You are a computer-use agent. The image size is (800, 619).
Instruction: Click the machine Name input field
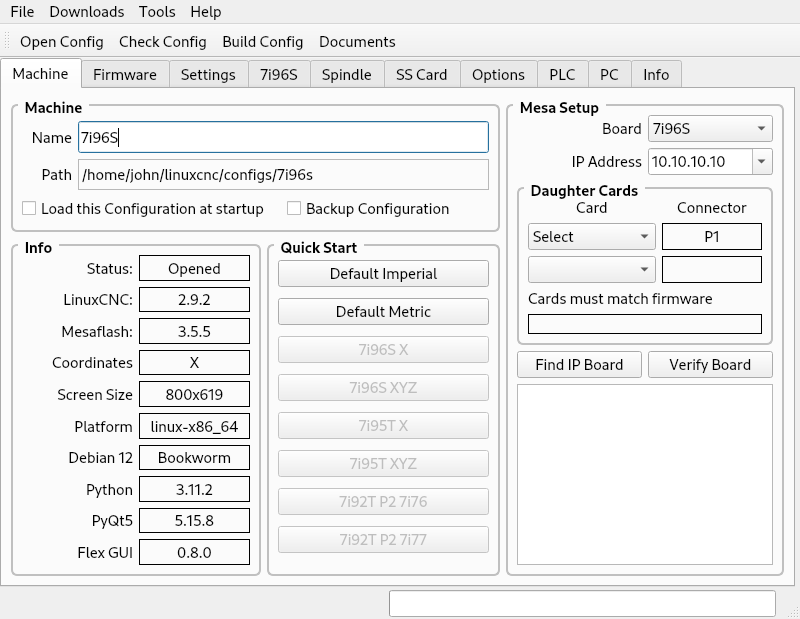tap(283, 137)
